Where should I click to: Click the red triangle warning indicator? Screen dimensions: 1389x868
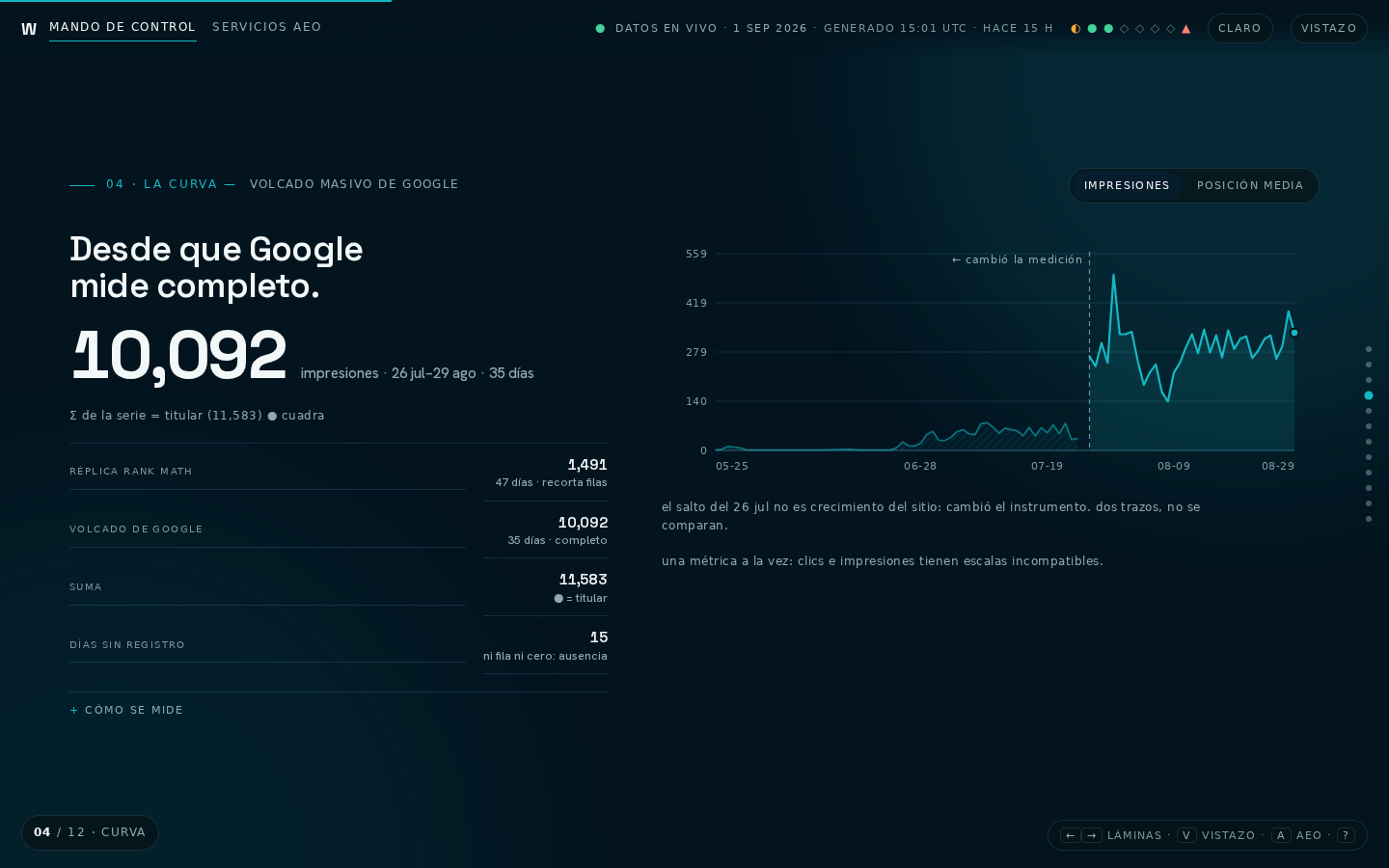[1185, 29]
